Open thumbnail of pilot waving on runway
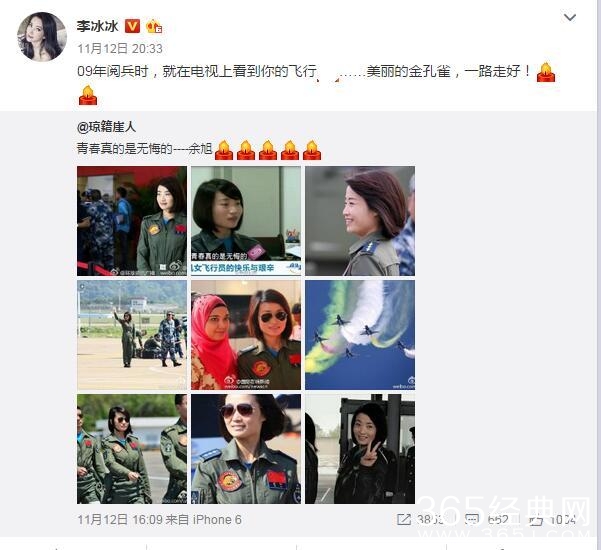 click(132, 335)
